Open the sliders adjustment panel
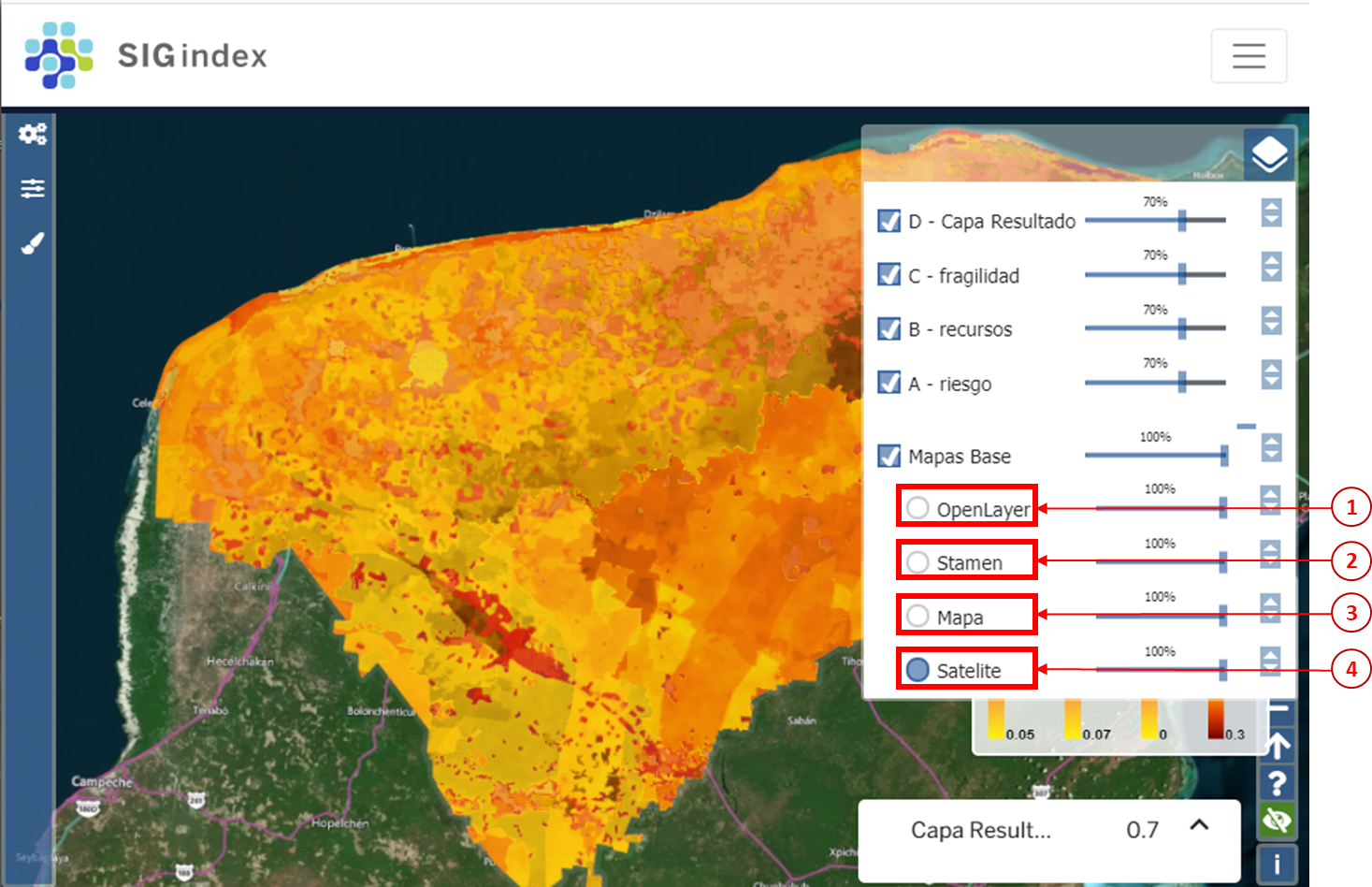The width and height of the screenshot is (1372, 887). click(33, 188)
